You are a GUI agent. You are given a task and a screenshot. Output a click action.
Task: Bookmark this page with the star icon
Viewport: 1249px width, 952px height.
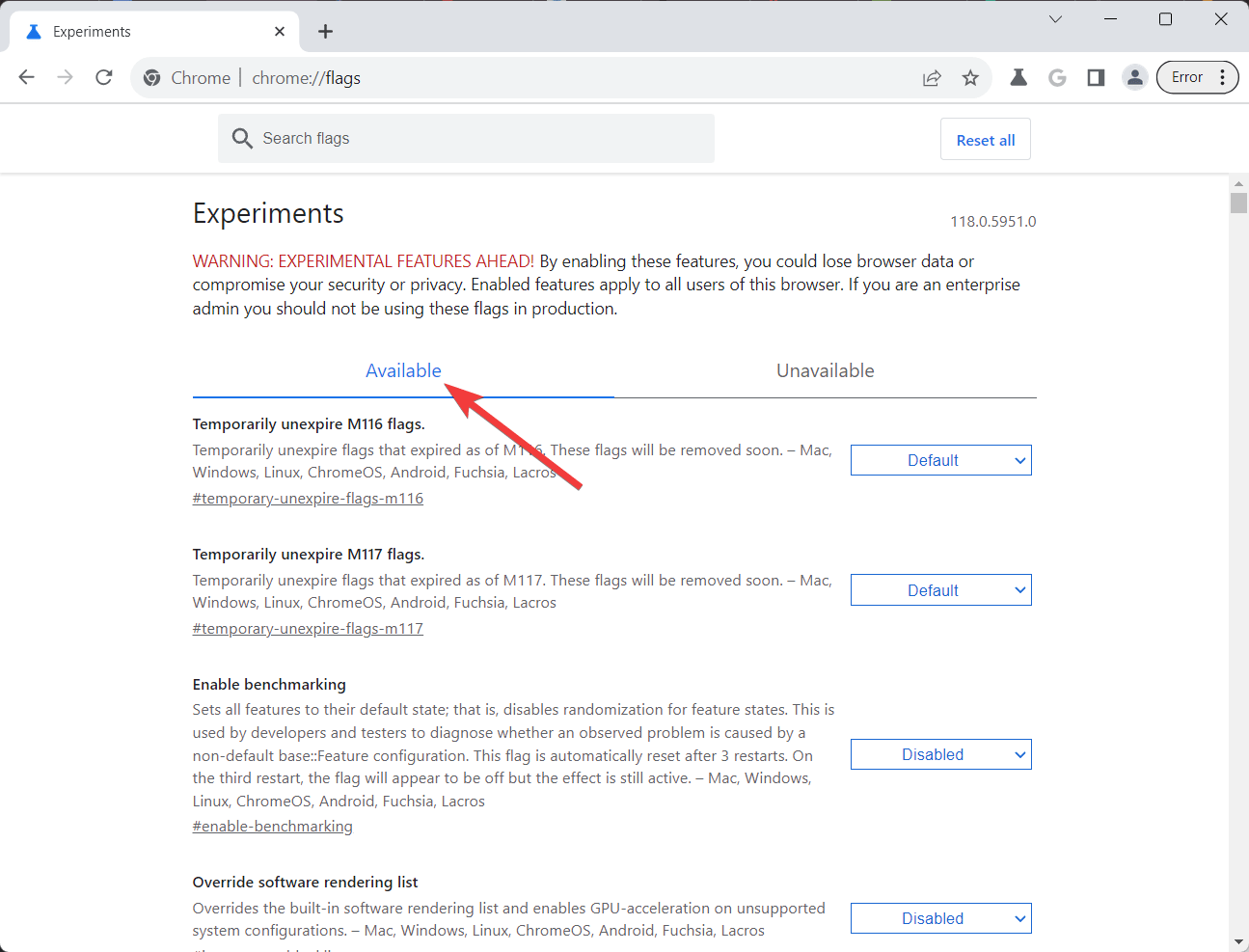coord(970,78)
